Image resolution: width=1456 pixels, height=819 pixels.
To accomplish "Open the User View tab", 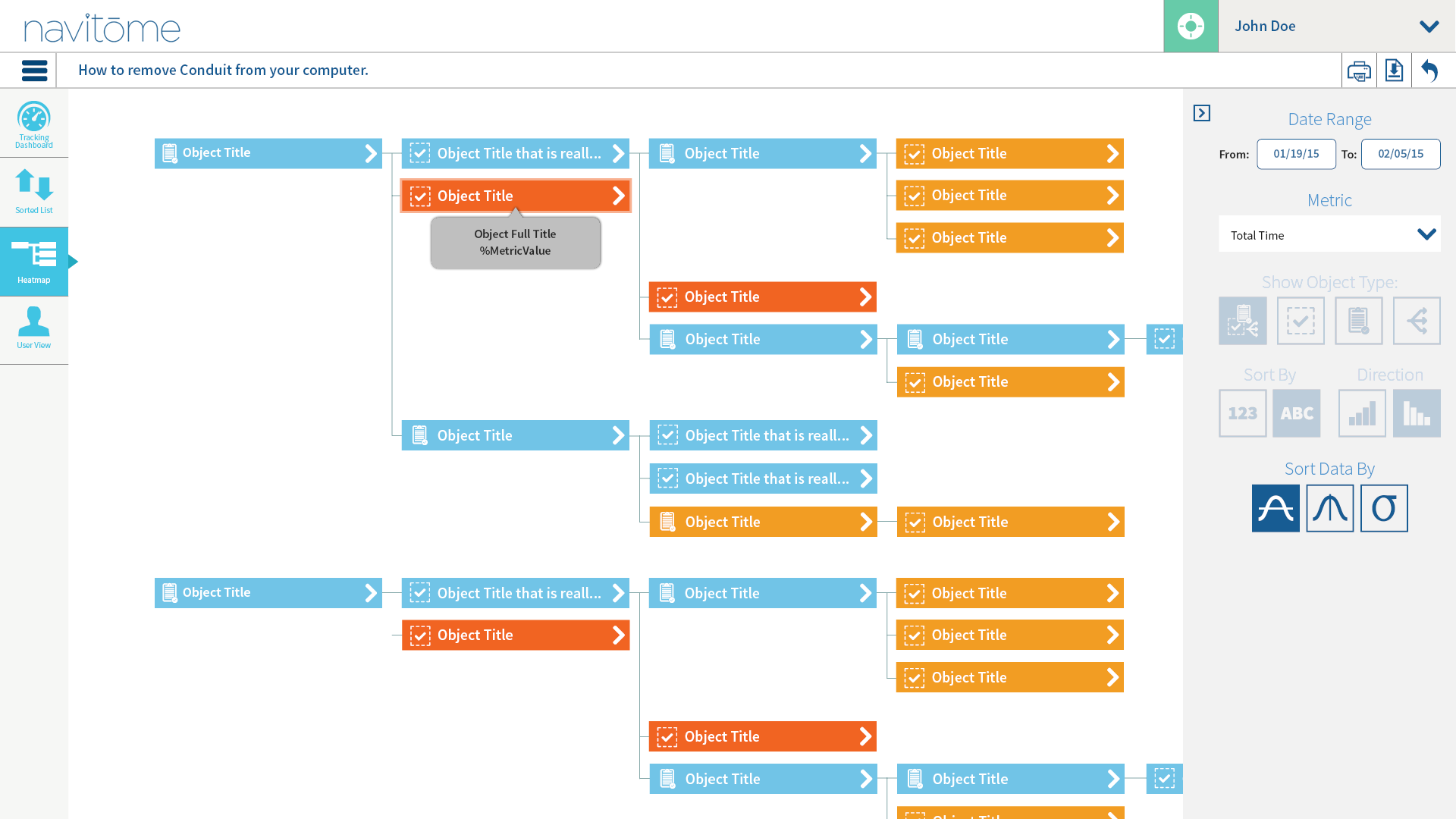I will click(34, 328).
